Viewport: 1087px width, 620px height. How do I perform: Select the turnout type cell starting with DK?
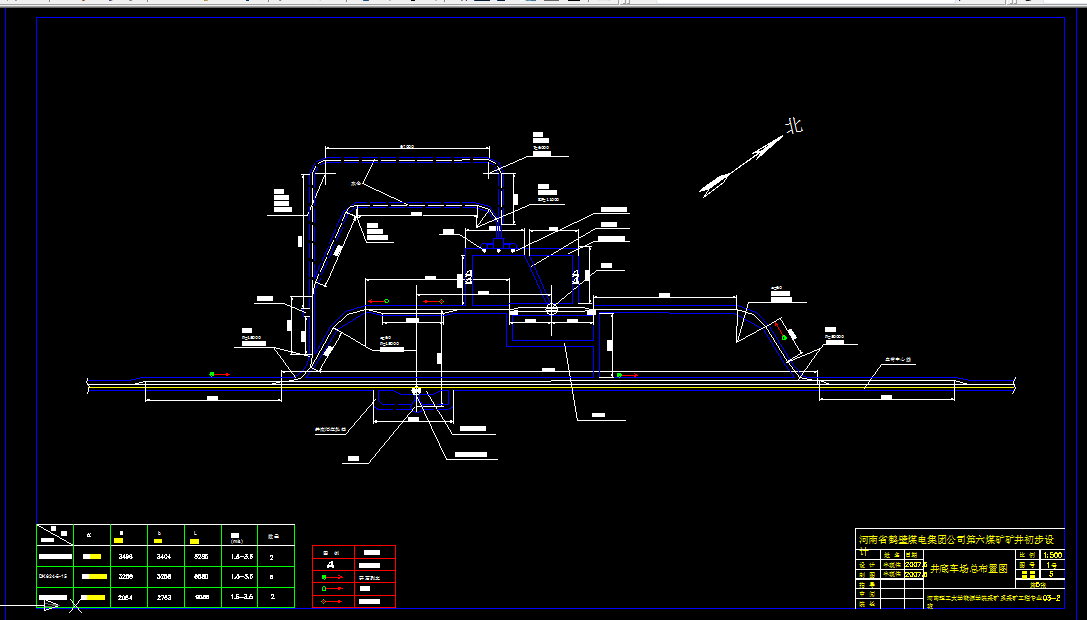pos(53,576)
